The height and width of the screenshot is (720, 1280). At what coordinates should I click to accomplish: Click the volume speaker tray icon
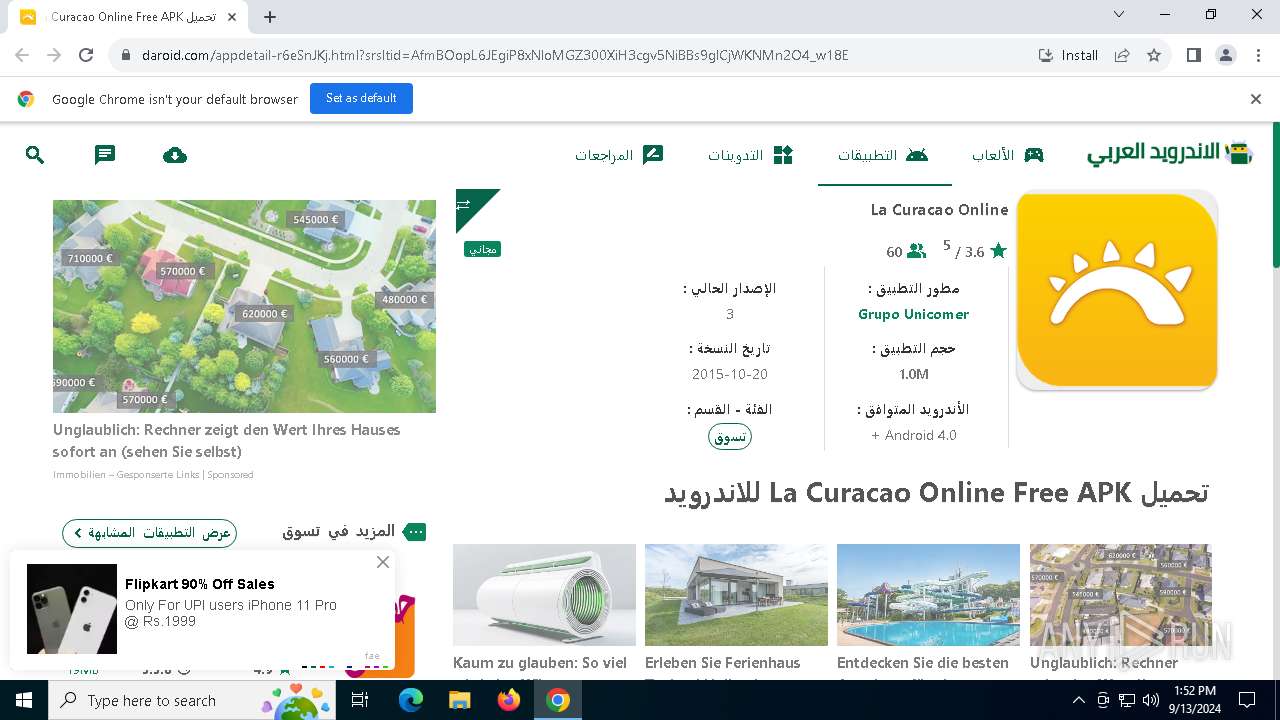(1150, 700)
